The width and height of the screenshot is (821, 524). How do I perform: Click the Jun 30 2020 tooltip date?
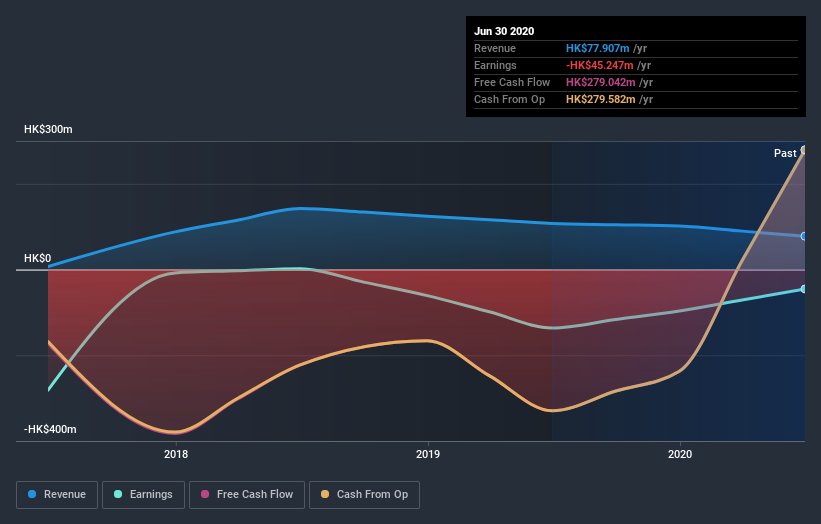point(504,31)
